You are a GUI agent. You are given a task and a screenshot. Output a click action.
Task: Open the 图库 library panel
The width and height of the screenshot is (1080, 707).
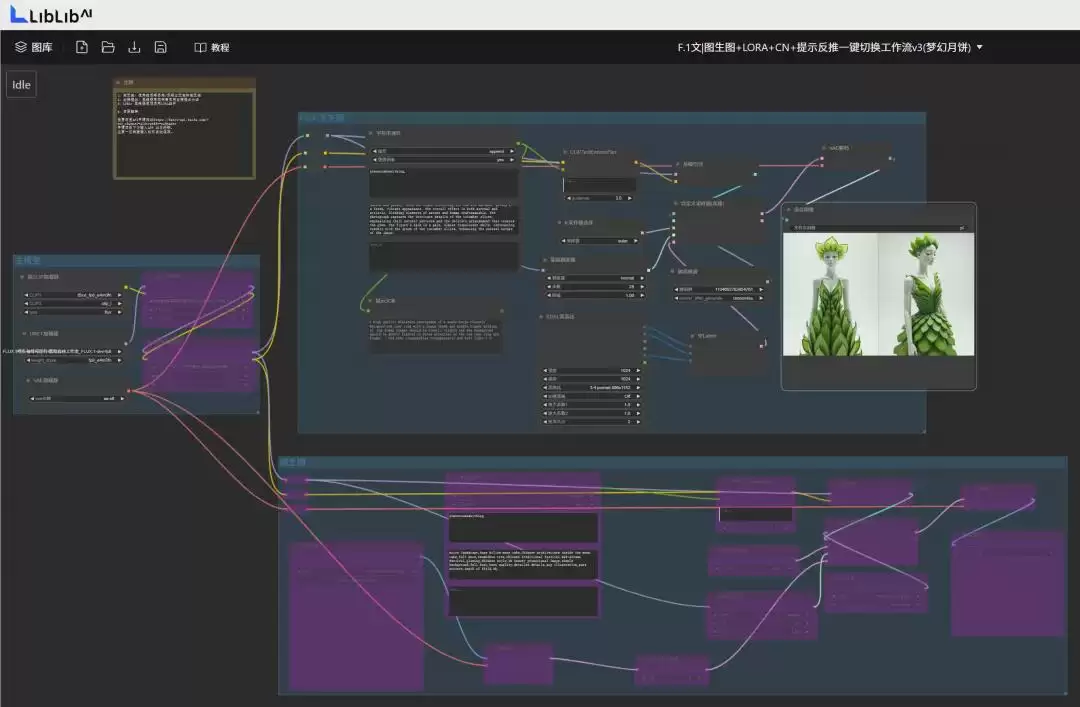click(34, 47)
